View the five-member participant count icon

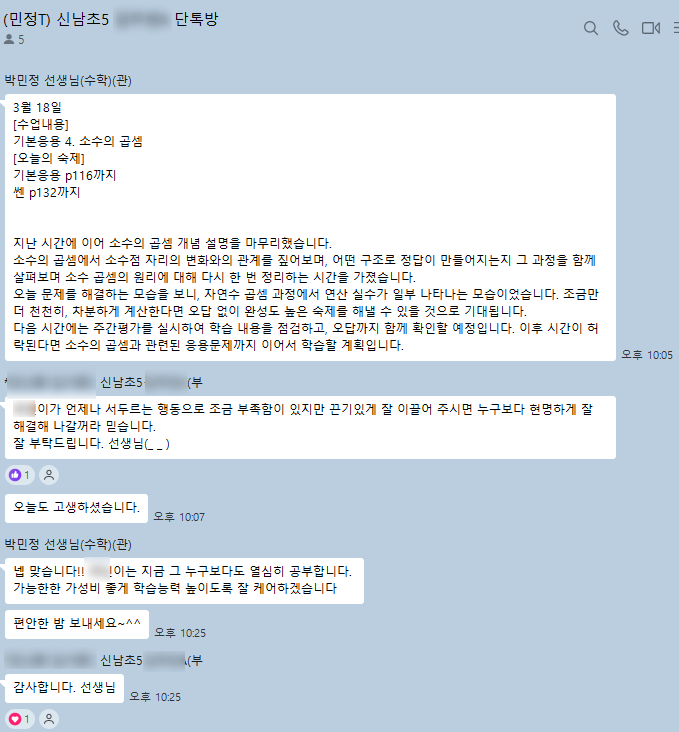[x=14, y=39]
